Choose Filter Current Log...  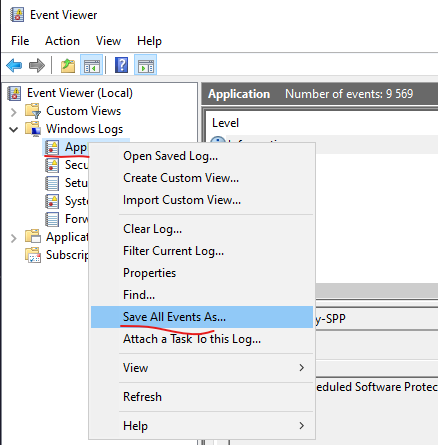[x=202, y=251]
